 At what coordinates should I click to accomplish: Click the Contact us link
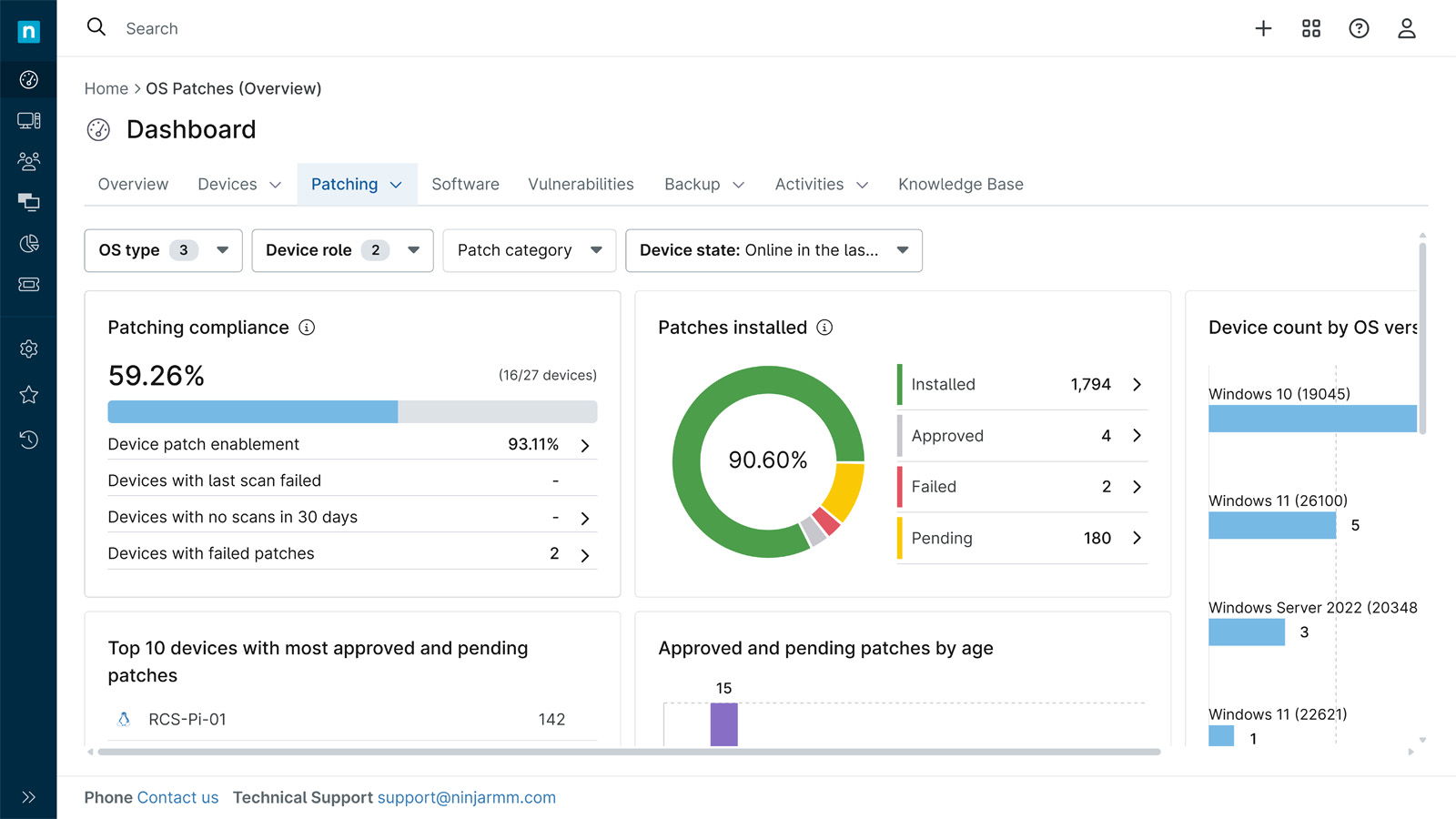pos(177,798)
